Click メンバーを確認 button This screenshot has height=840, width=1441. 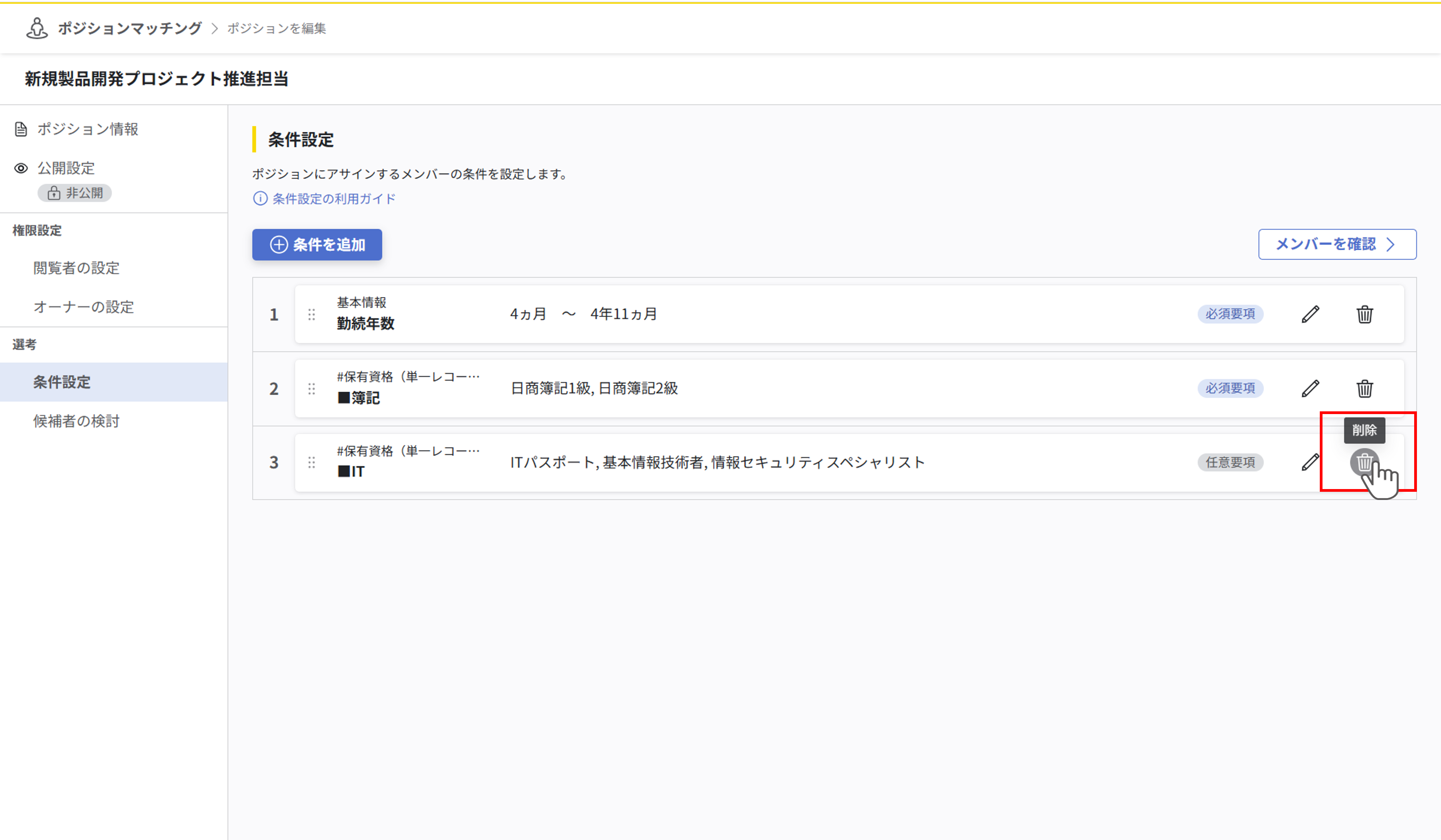1337,245
